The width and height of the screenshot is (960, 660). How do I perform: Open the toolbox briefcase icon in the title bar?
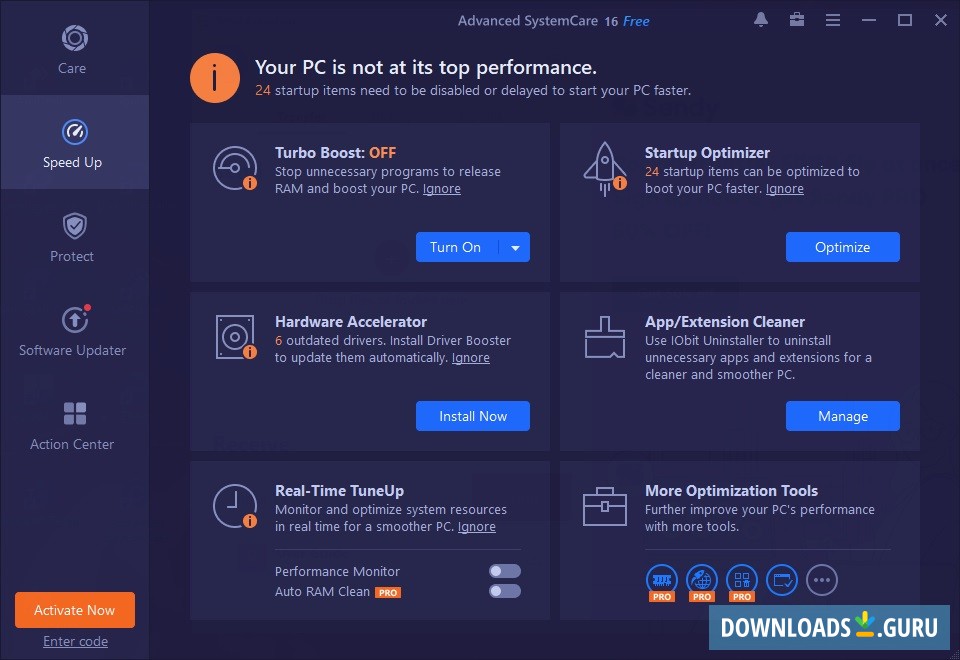pyautogui.click(x=797, y=20)
